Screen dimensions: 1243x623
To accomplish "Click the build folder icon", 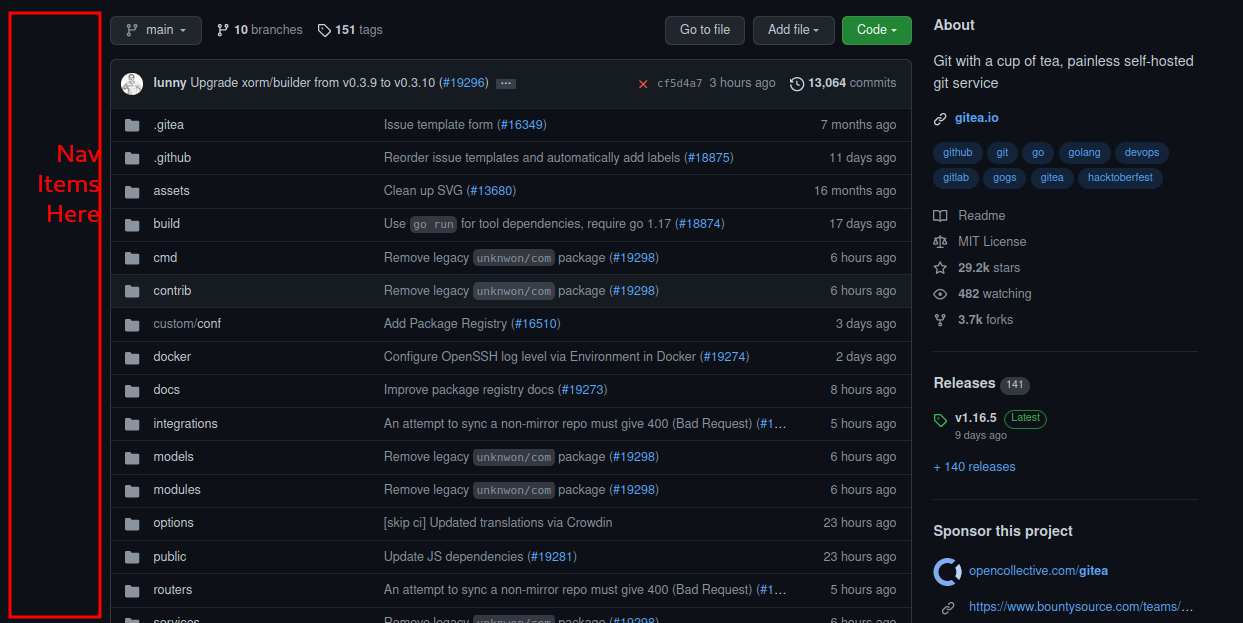I will point(132,224).
